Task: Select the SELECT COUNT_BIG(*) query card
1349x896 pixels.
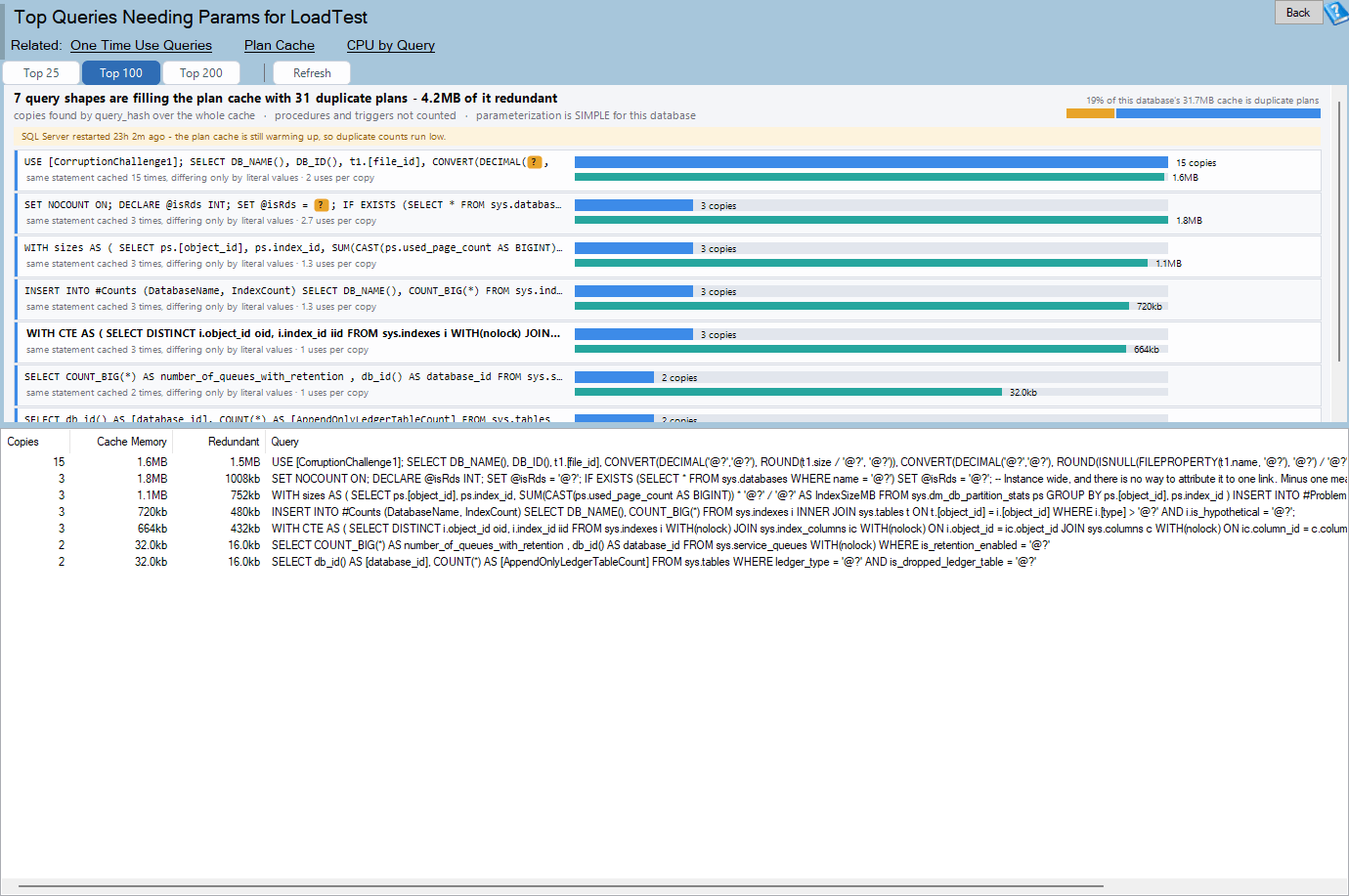Action: point(668,385)
